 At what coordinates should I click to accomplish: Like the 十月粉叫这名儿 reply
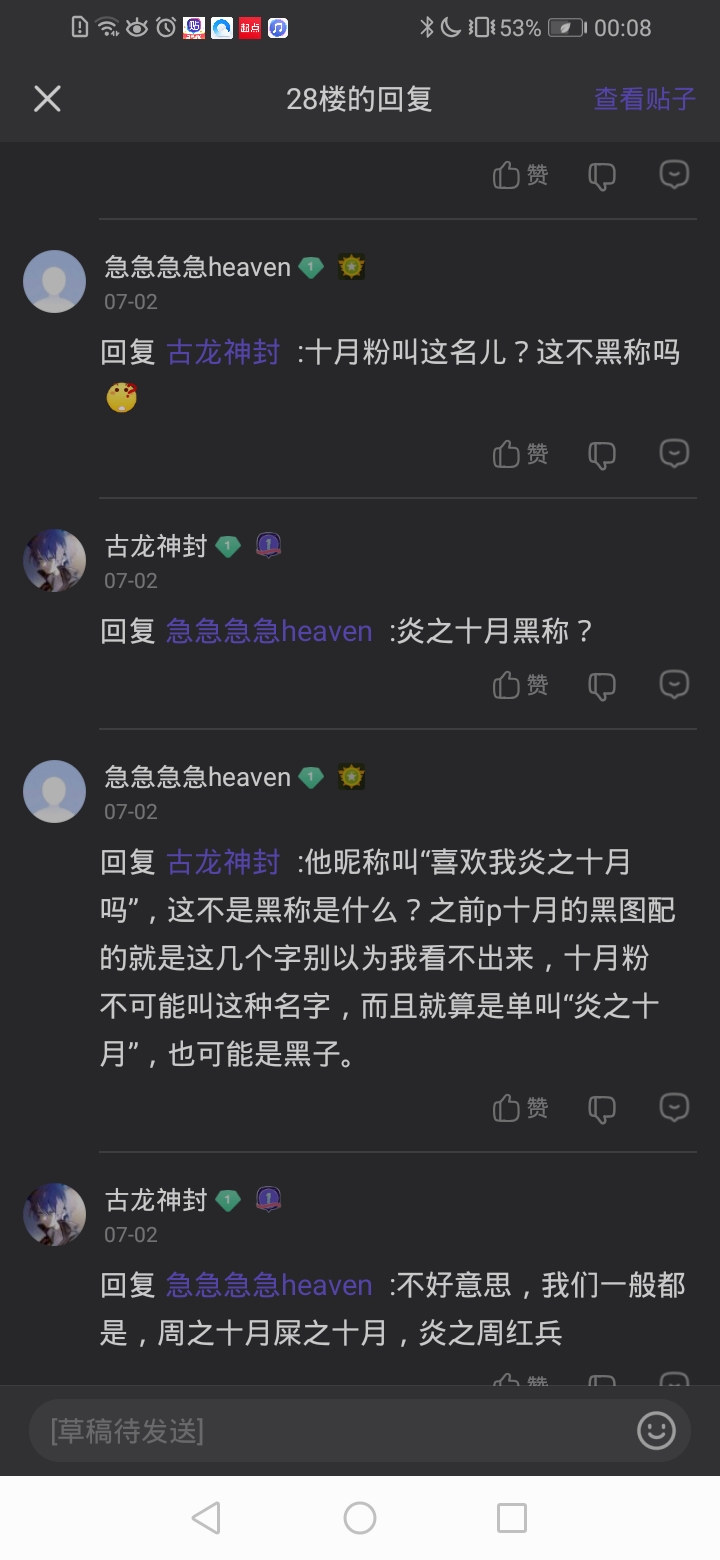(521, 454)
